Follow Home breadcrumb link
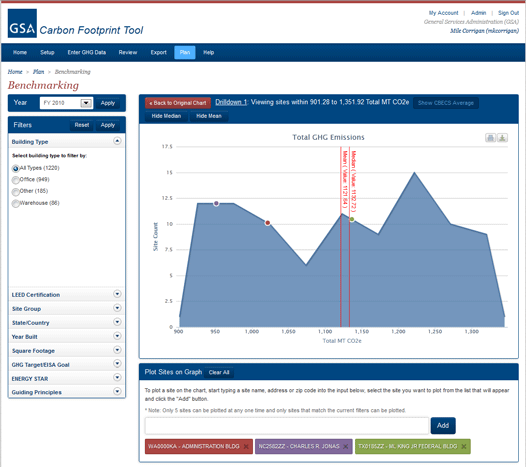526x467 pixels. [x=15, y=72]
